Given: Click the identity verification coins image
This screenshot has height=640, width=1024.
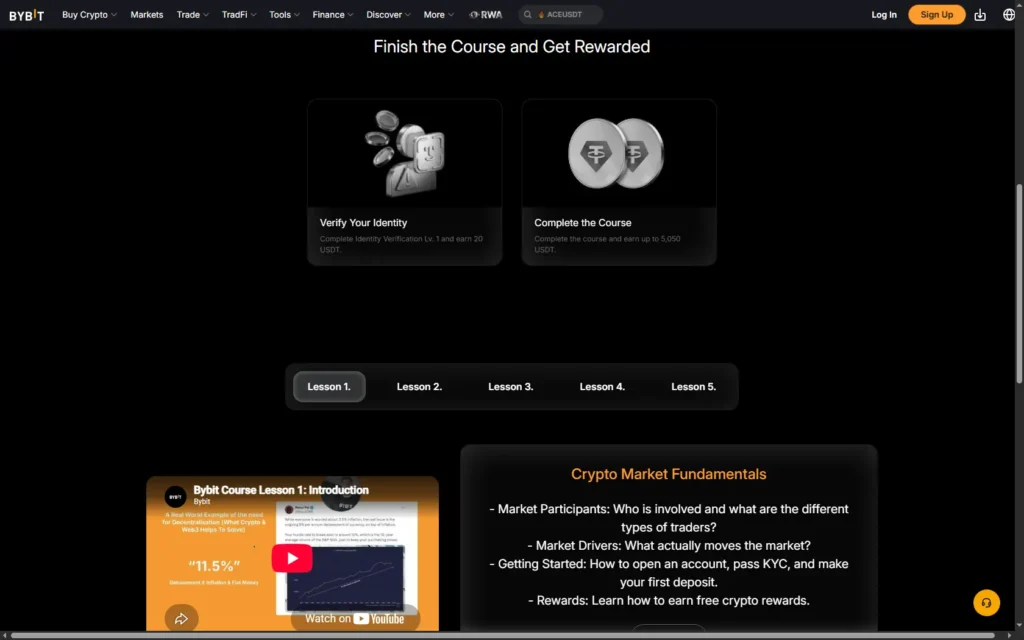Looking at the screenshot, I should [x=404, y=153].
